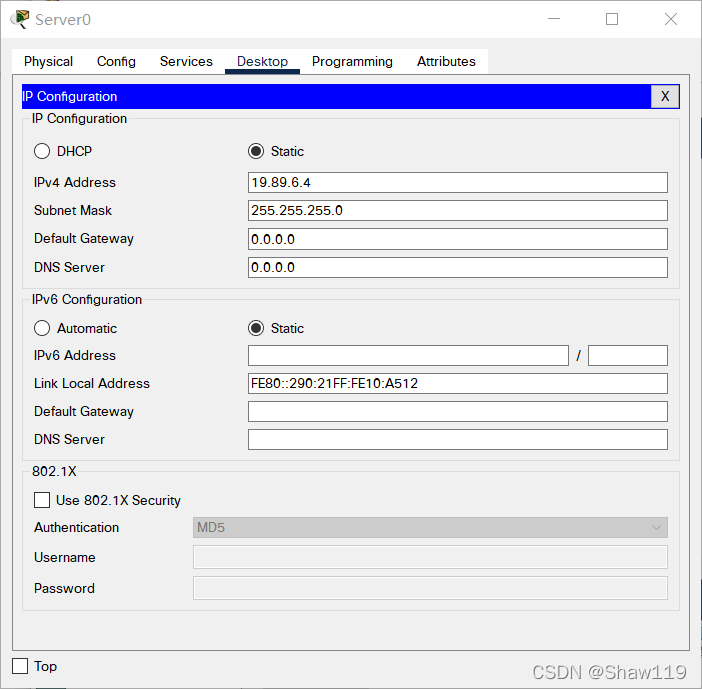Switch to the Physical tab
Viewport: 702px width, 689px height.
[48, 61]
